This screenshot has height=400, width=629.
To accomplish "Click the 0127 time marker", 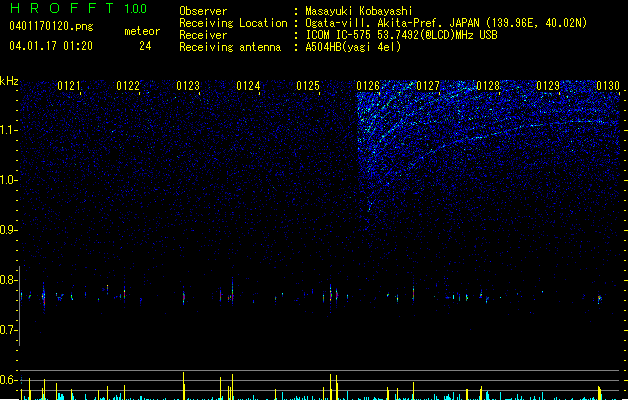I will pyautogui.click(x=428, y=86).
